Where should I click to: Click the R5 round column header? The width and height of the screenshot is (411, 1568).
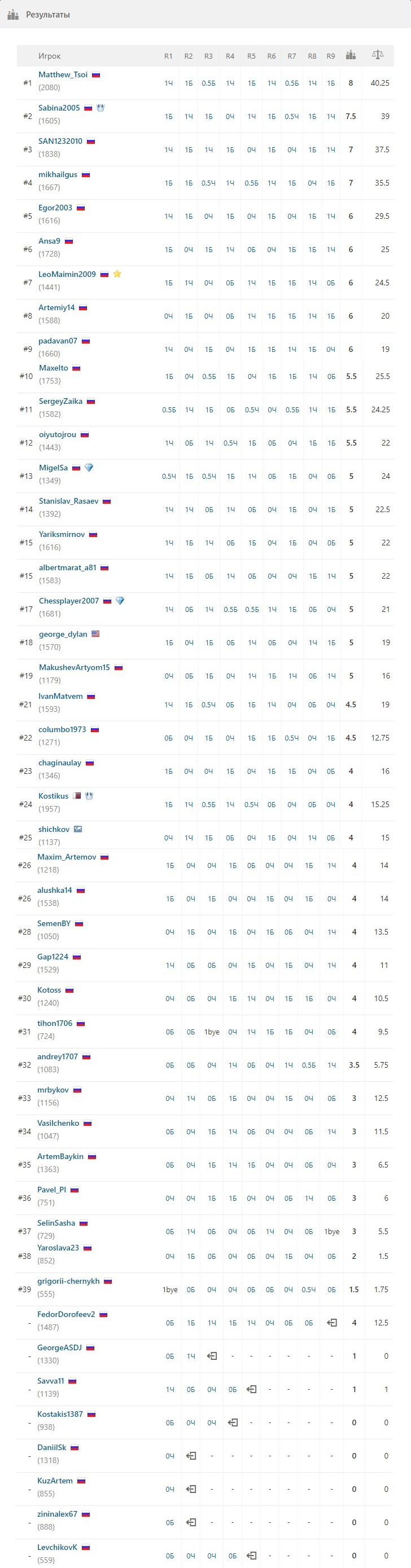(251, 56)
